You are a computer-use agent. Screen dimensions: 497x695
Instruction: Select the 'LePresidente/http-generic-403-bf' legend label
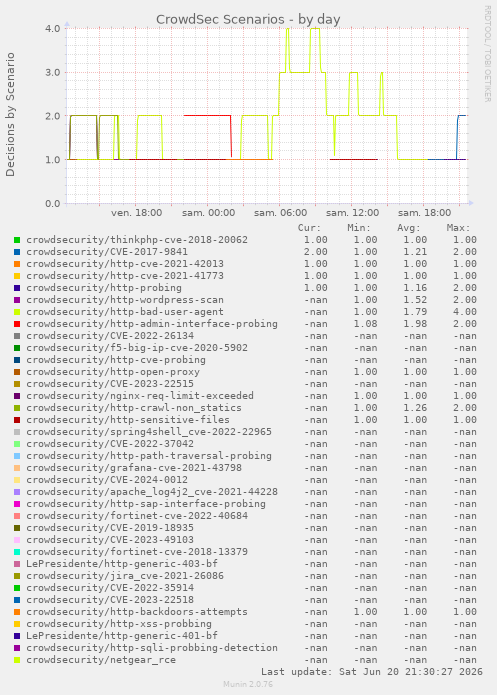122,564
